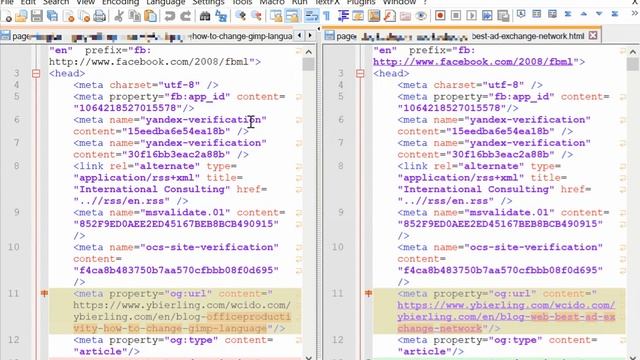Click the right pane's scrollbar up arrow
The height and width of the screenshot is (360, 640).
633,52
